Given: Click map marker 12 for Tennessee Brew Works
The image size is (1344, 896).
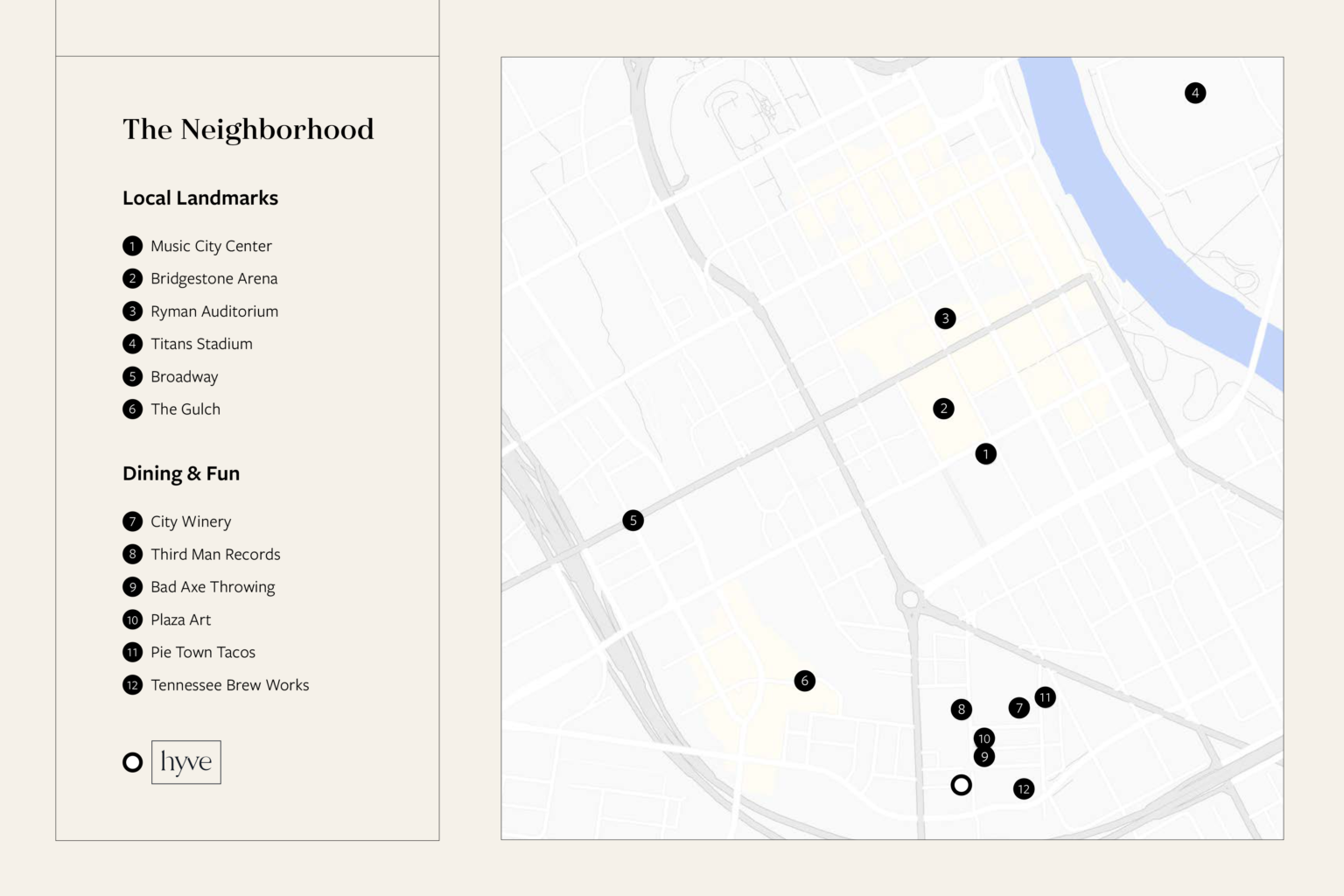Looking at the screenshot, I should 1024,789.
